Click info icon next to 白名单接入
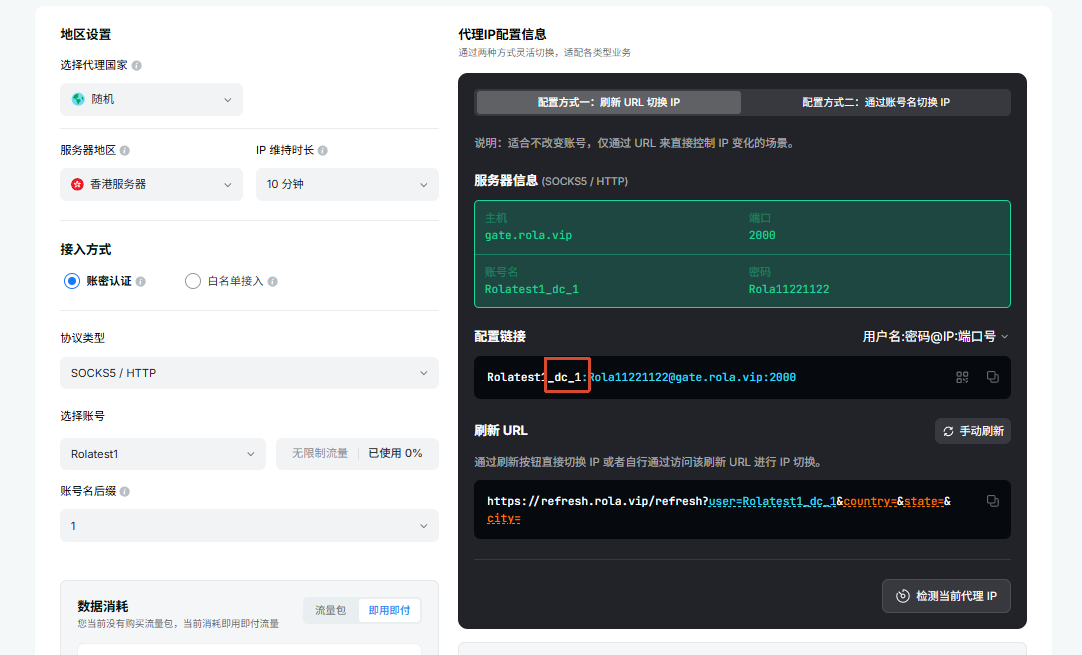 coord(273,282)
